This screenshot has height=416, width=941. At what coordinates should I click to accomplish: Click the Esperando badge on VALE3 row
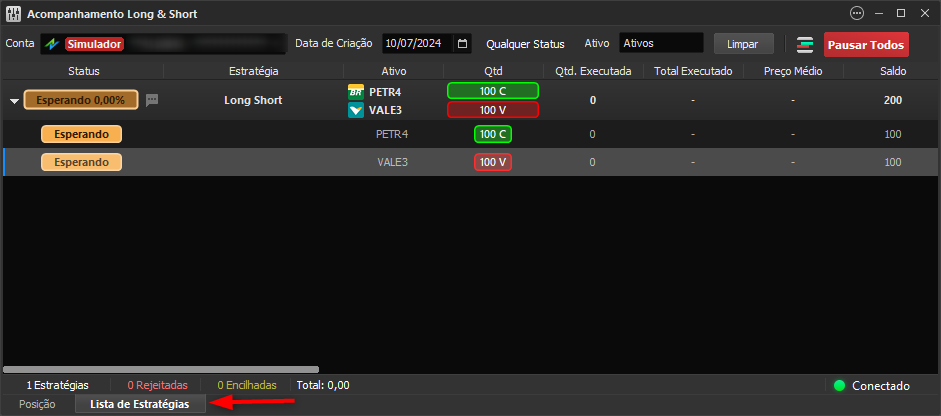pyautogui.click(x=82, y=162)
